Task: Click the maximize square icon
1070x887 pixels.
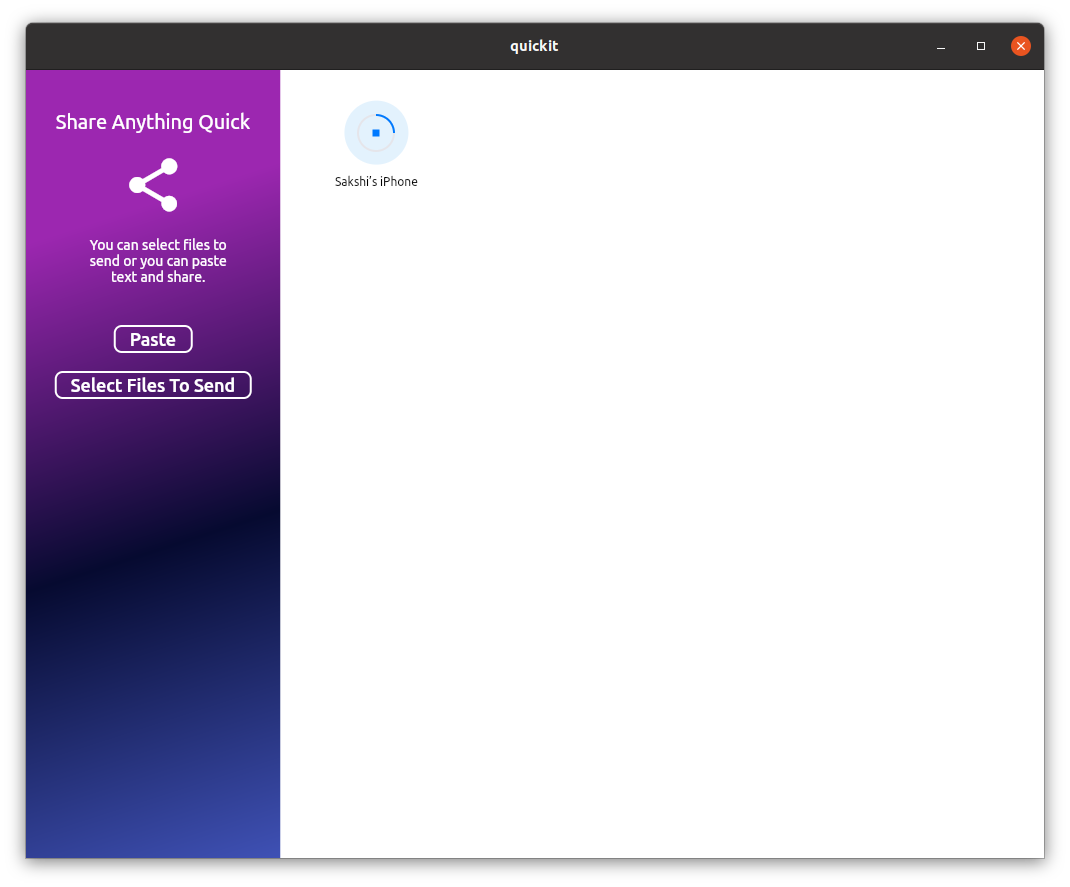Action: click(980, 46)
